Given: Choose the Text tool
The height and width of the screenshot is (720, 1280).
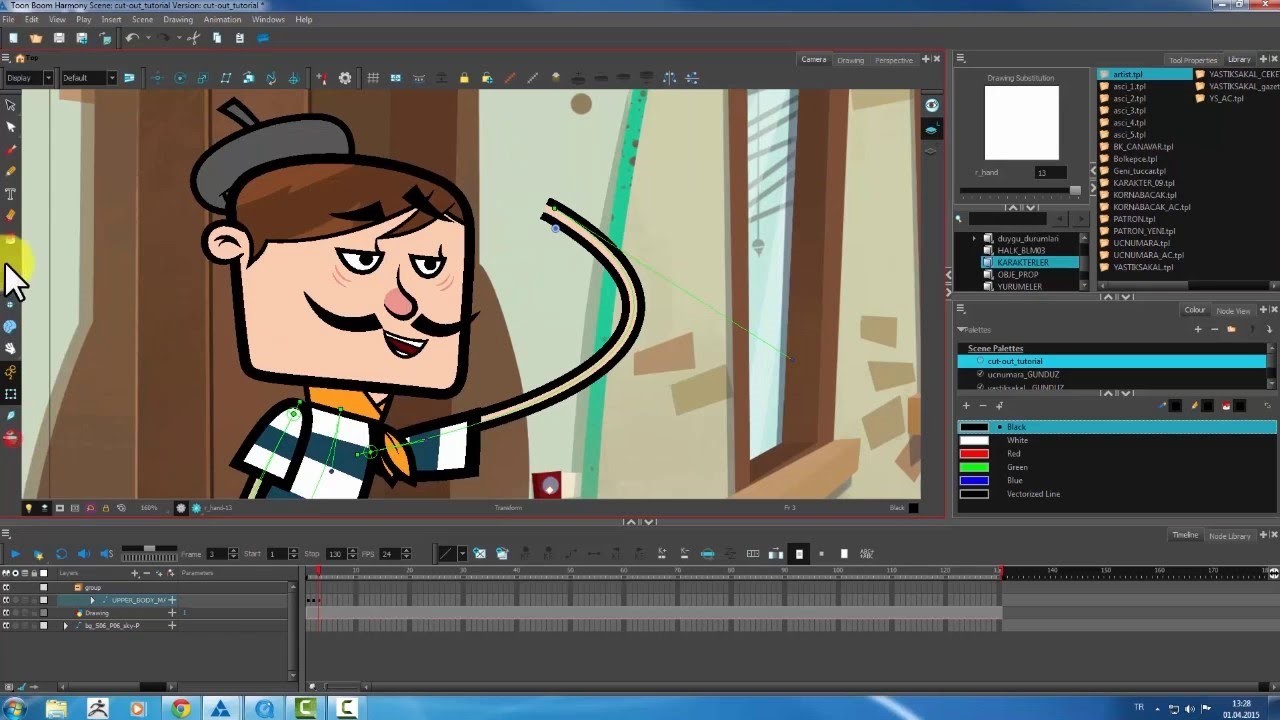Looking at the screenshot, I should pyautogui.click(x=11, y=194).
